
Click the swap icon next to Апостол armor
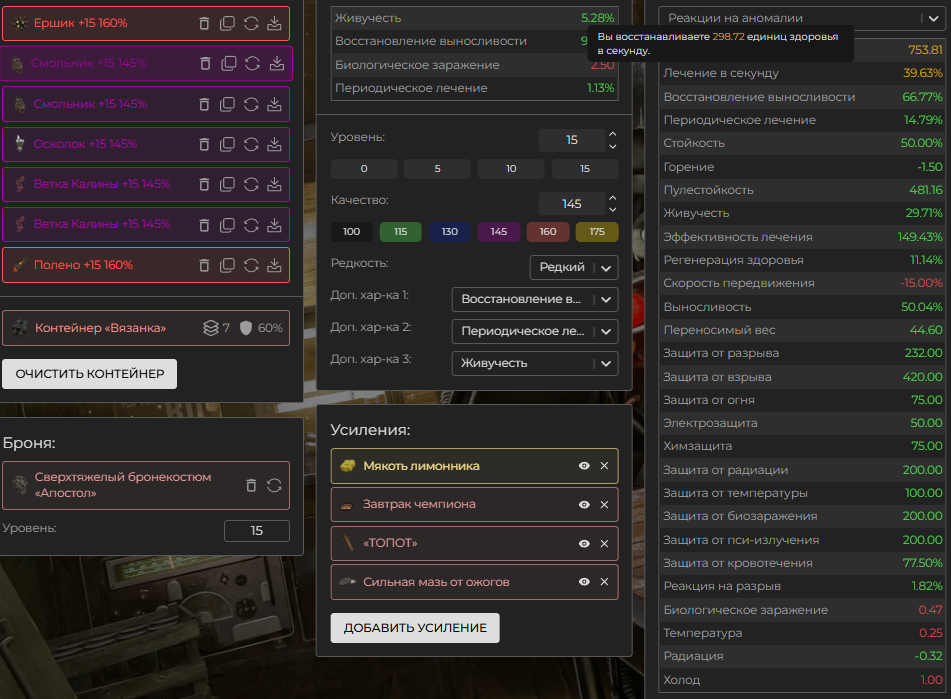click(x=274, y=485)
